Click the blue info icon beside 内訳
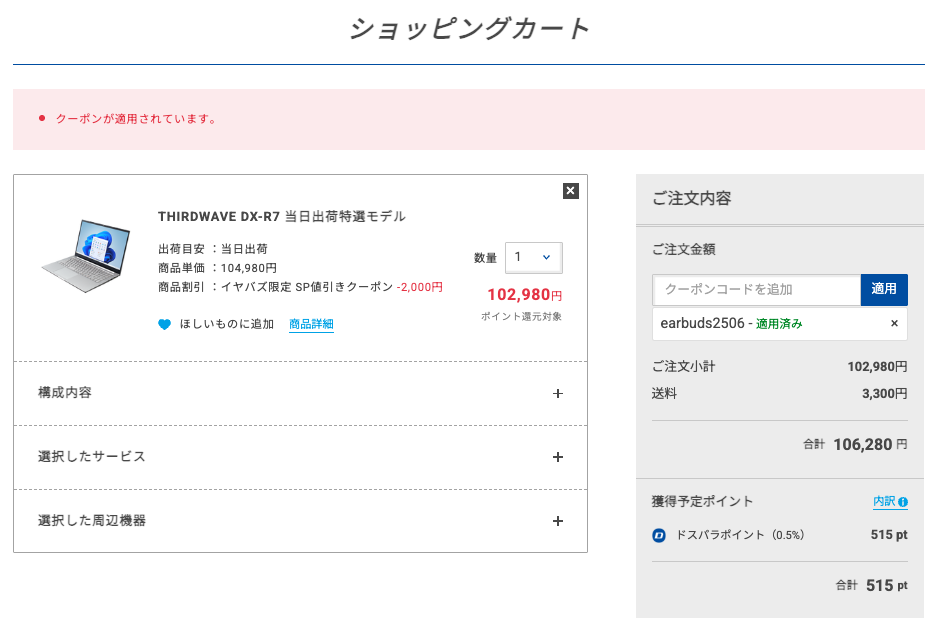This screenshot has height=618, width=934. (903, 502)
